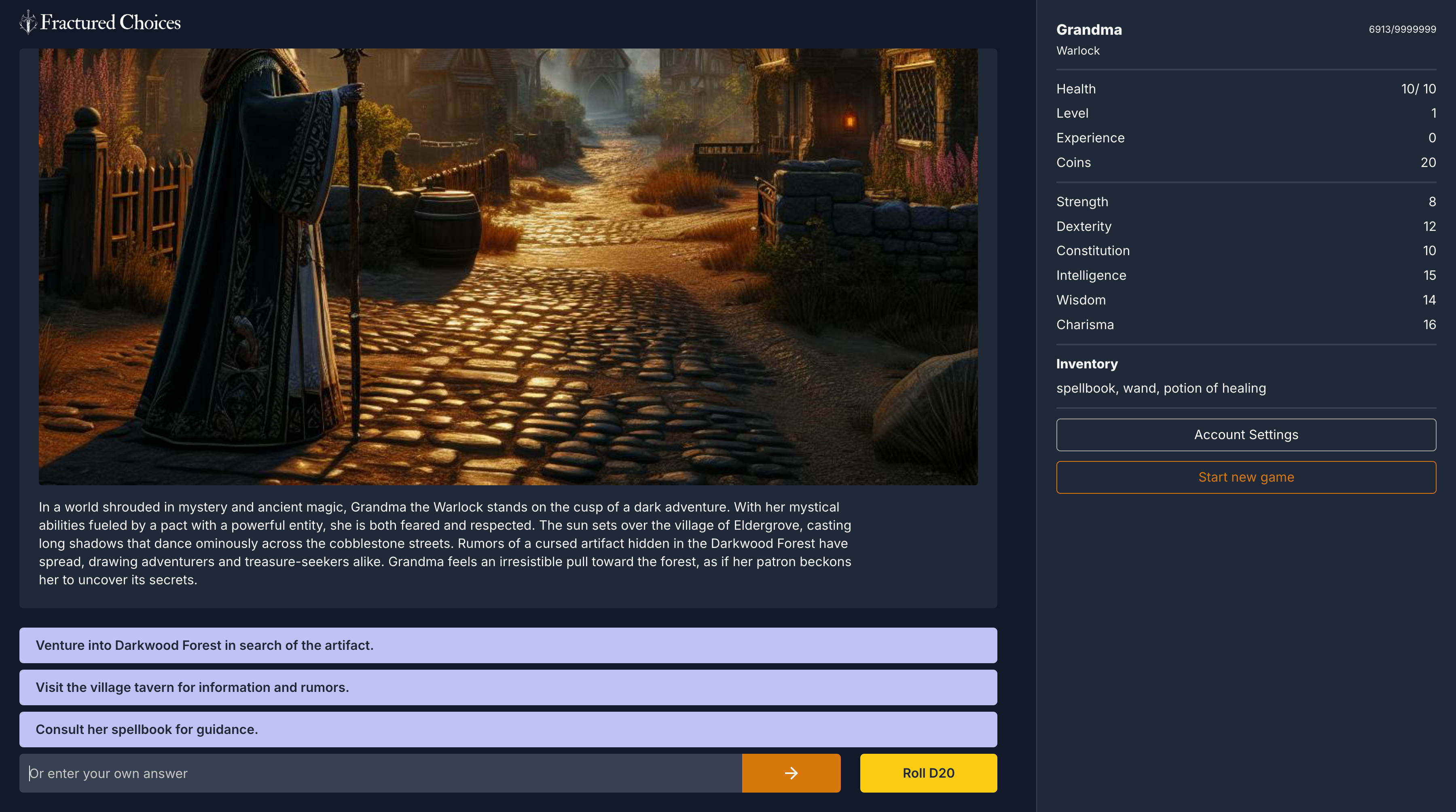The image size is (1456, 812).
Task: Choose Venture into Darkwood Forest option
Action: [x=508, y=645]
